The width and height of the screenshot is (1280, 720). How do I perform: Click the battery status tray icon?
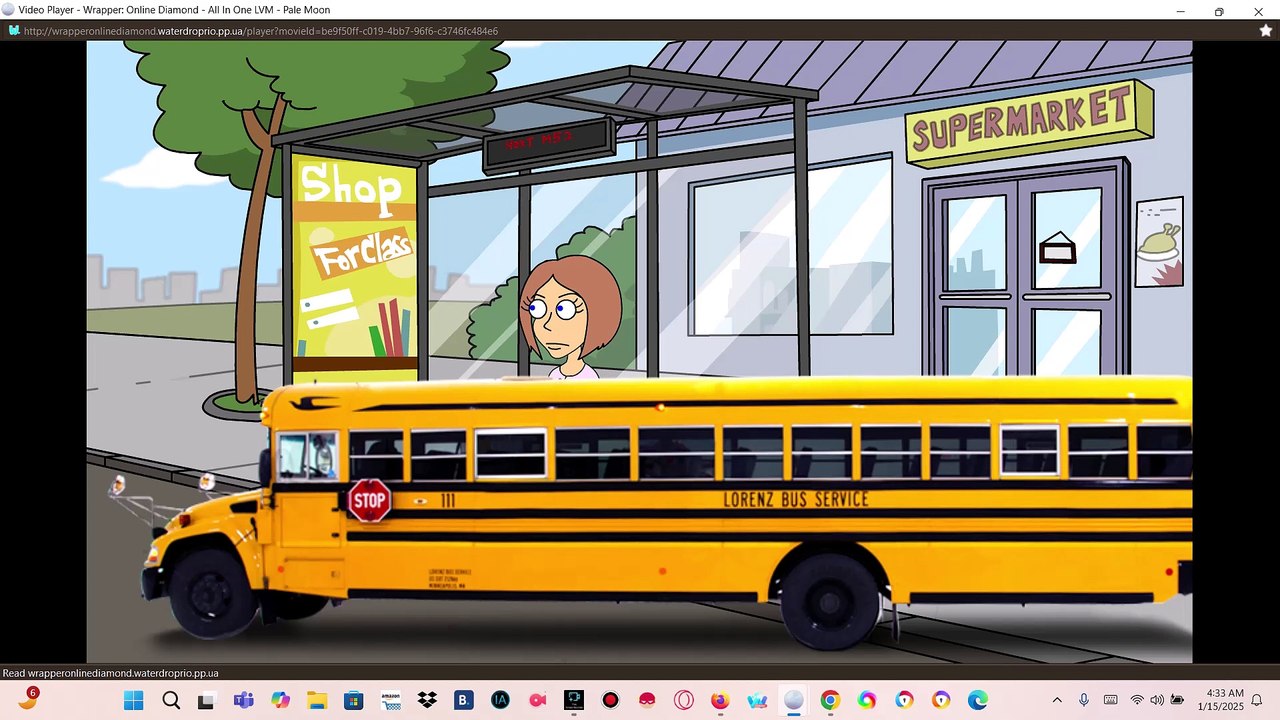pyautogui.click(x=1178, y=700)
